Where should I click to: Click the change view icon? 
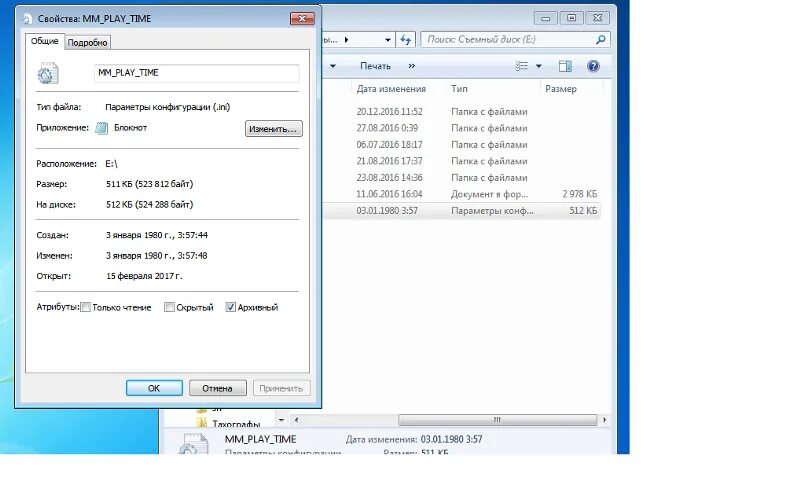[x=521, y=66]
